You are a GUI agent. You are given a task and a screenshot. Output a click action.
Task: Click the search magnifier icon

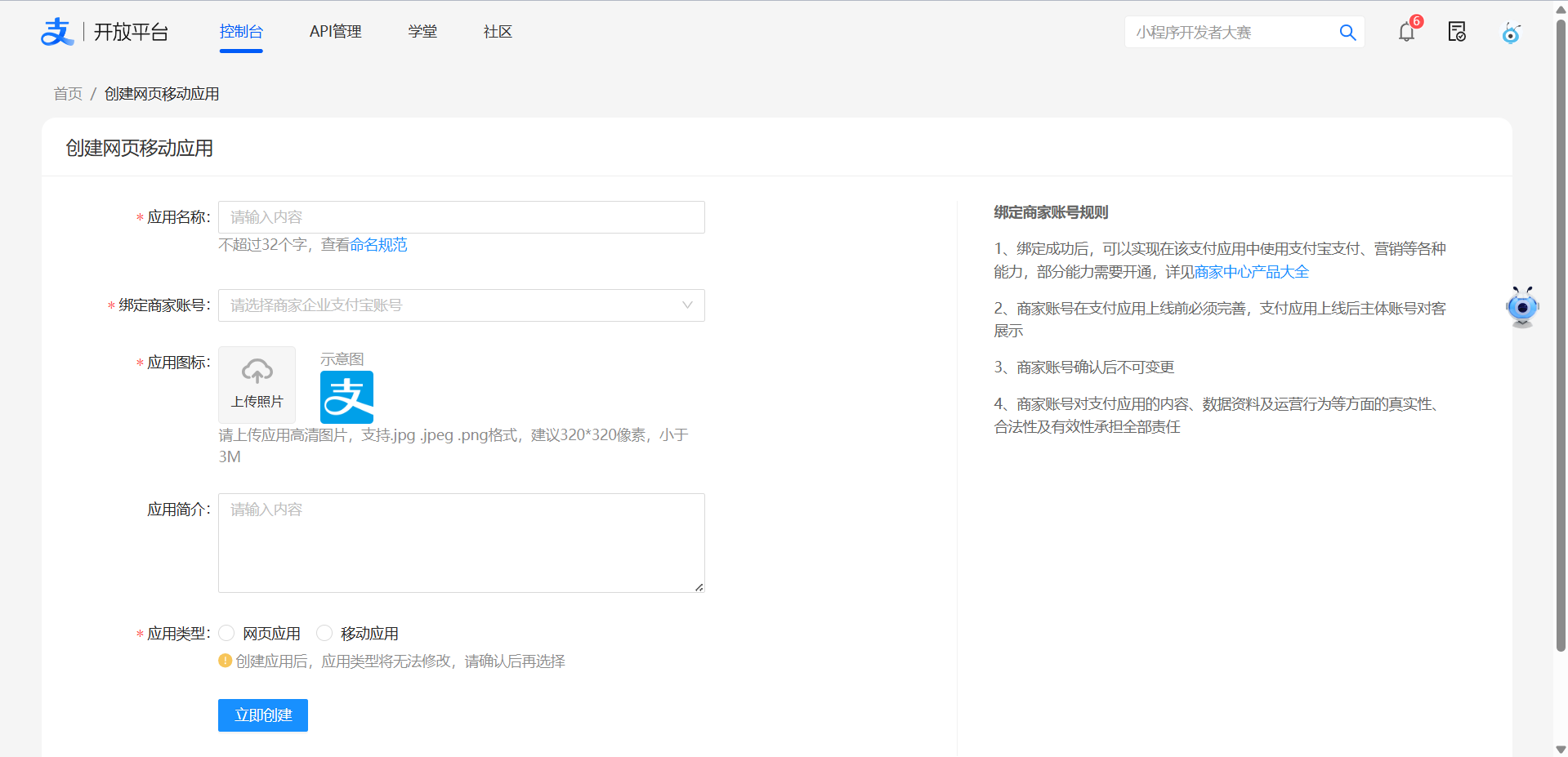[x=1347, y=32]
